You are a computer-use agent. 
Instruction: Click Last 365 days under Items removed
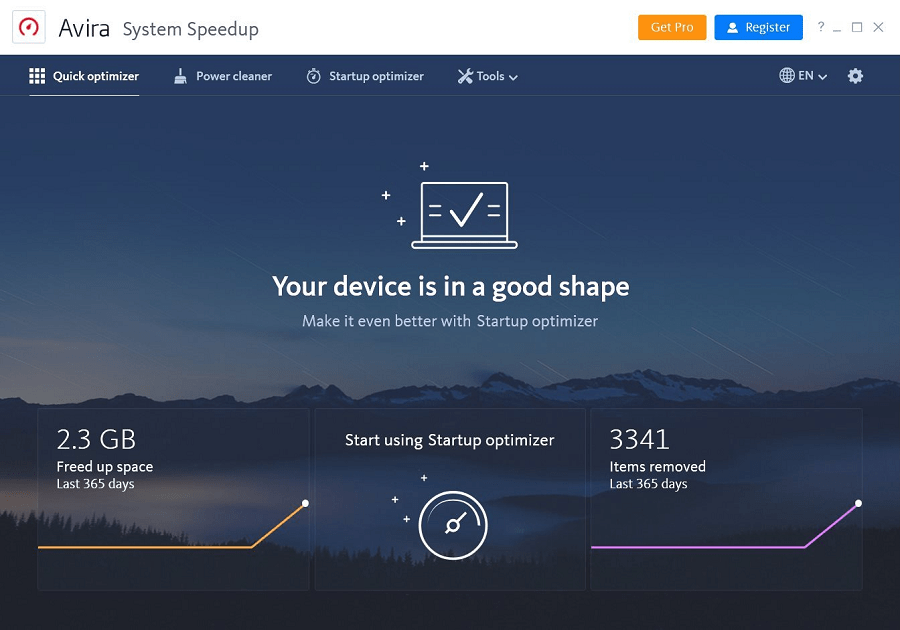[649, 484]
